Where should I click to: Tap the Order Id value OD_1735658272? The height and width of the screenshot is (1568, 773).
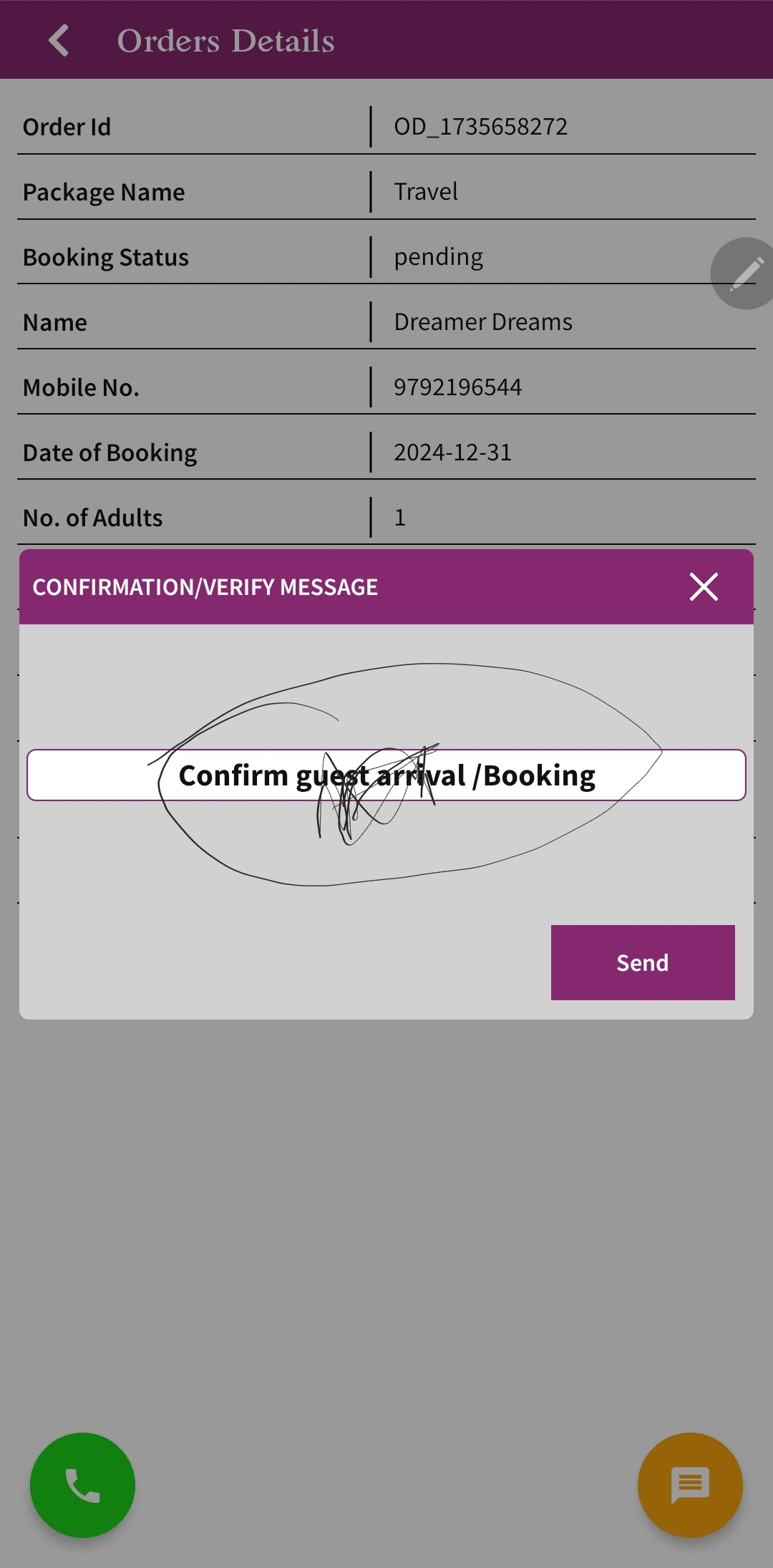click(480, 127)
